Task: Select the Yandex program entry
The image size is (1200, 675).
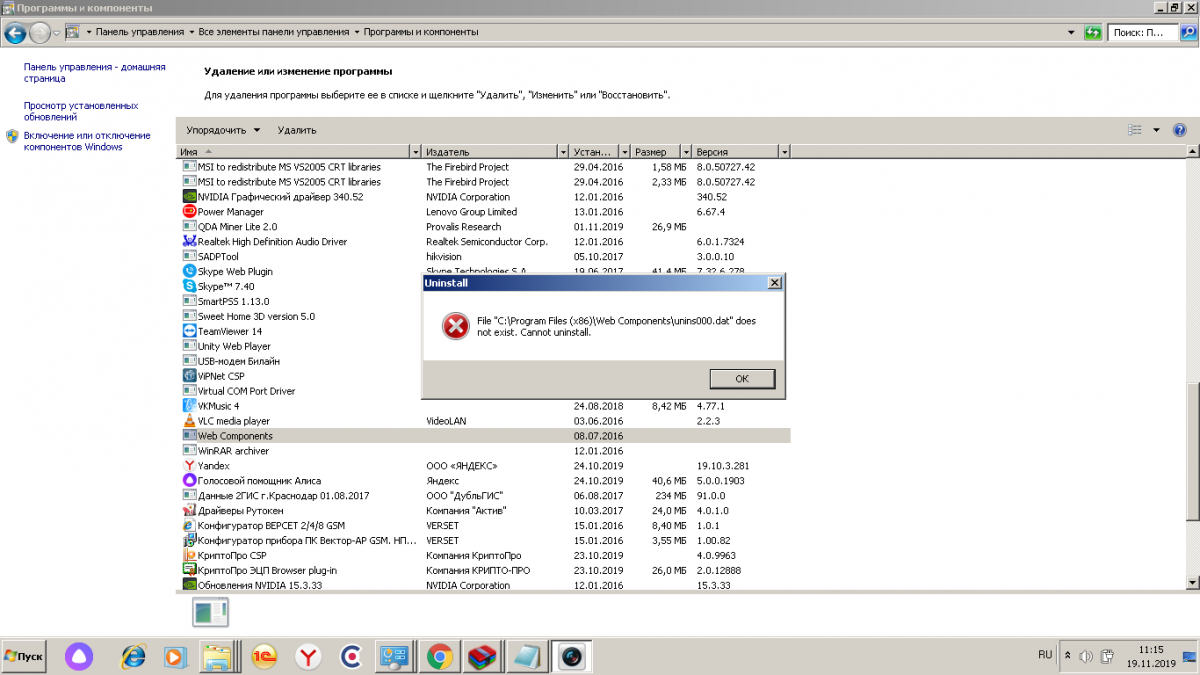Action: (x=214, y=466)
